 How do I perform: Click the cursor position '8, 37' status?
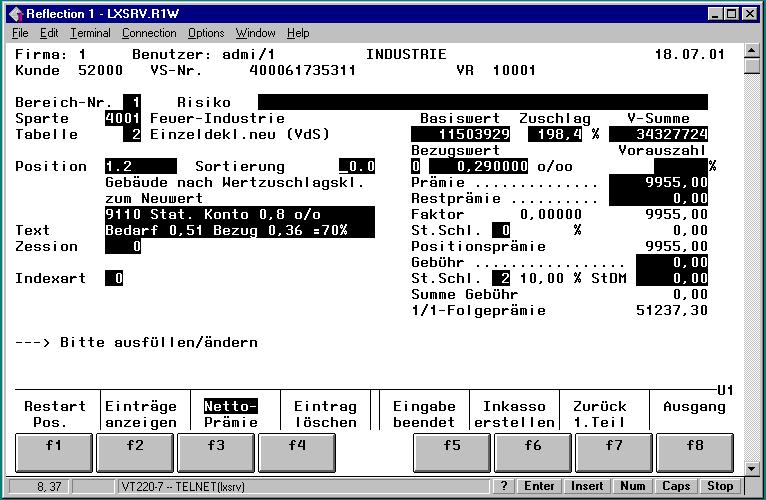click(49, 487)
